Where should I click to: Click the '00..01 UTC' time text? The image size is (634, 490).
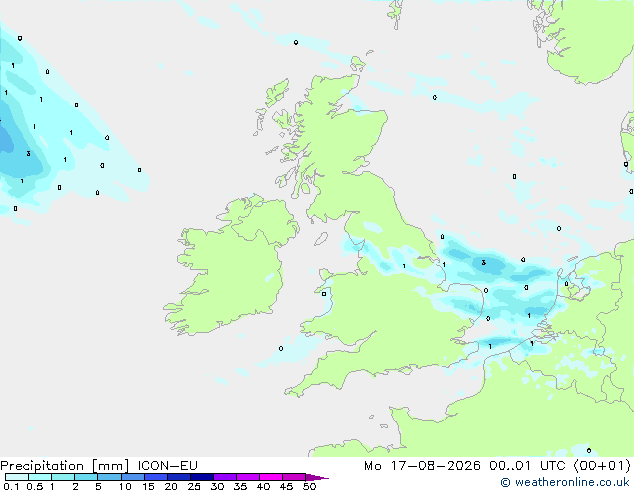pos(527,466)
